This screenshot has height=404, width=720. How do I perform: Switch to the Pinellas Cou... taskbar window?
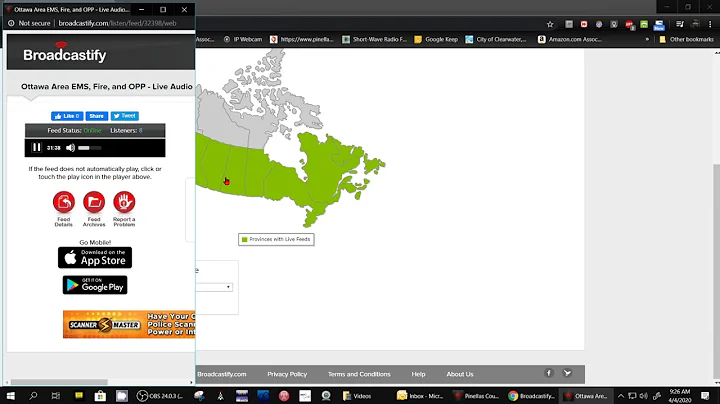(476, 396)
